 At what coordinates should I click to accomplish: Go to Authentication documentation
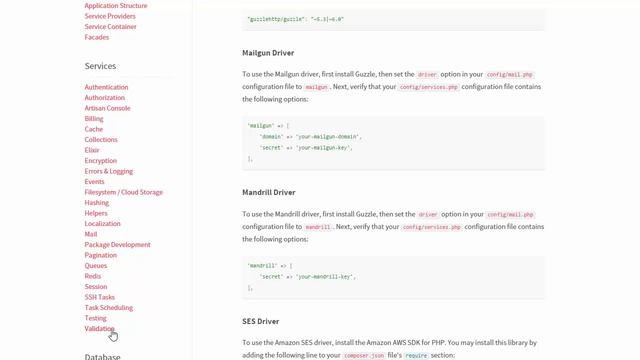pyautogui.click(x=106, y=87)
